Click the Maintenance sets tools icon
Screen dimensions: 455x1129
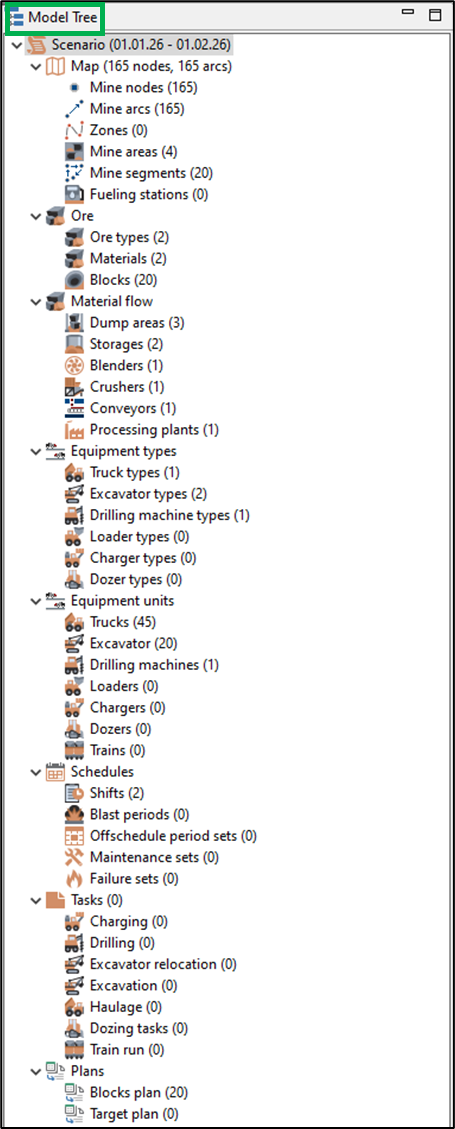(x=74, y=858)
